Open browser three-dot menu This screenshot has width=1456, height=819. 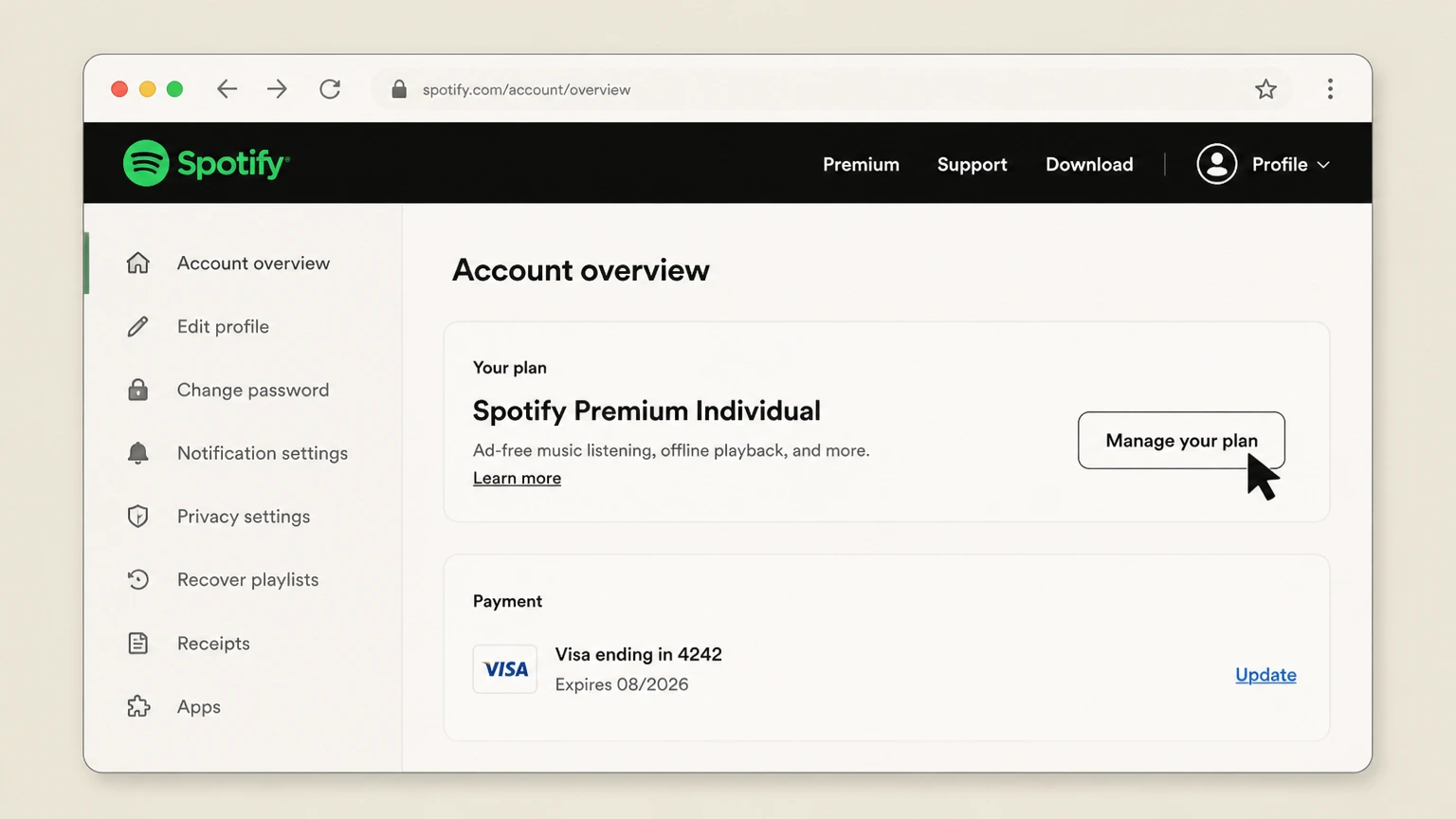point(1330,89)
